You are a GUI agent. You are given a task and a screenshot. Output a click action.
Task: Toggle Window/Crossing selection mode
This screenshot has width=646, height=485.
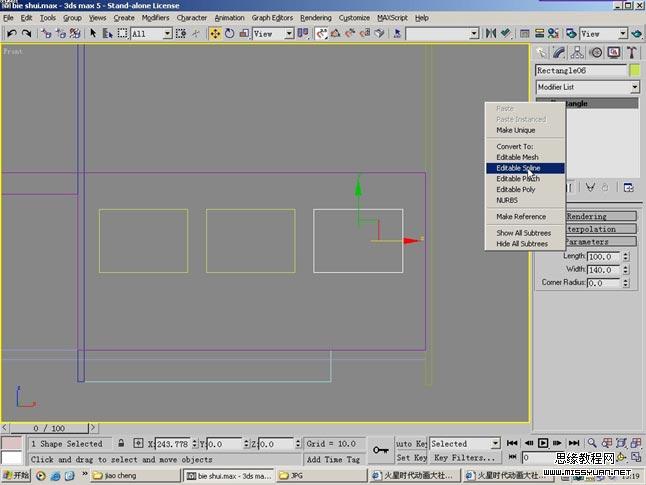click(180, 33)
